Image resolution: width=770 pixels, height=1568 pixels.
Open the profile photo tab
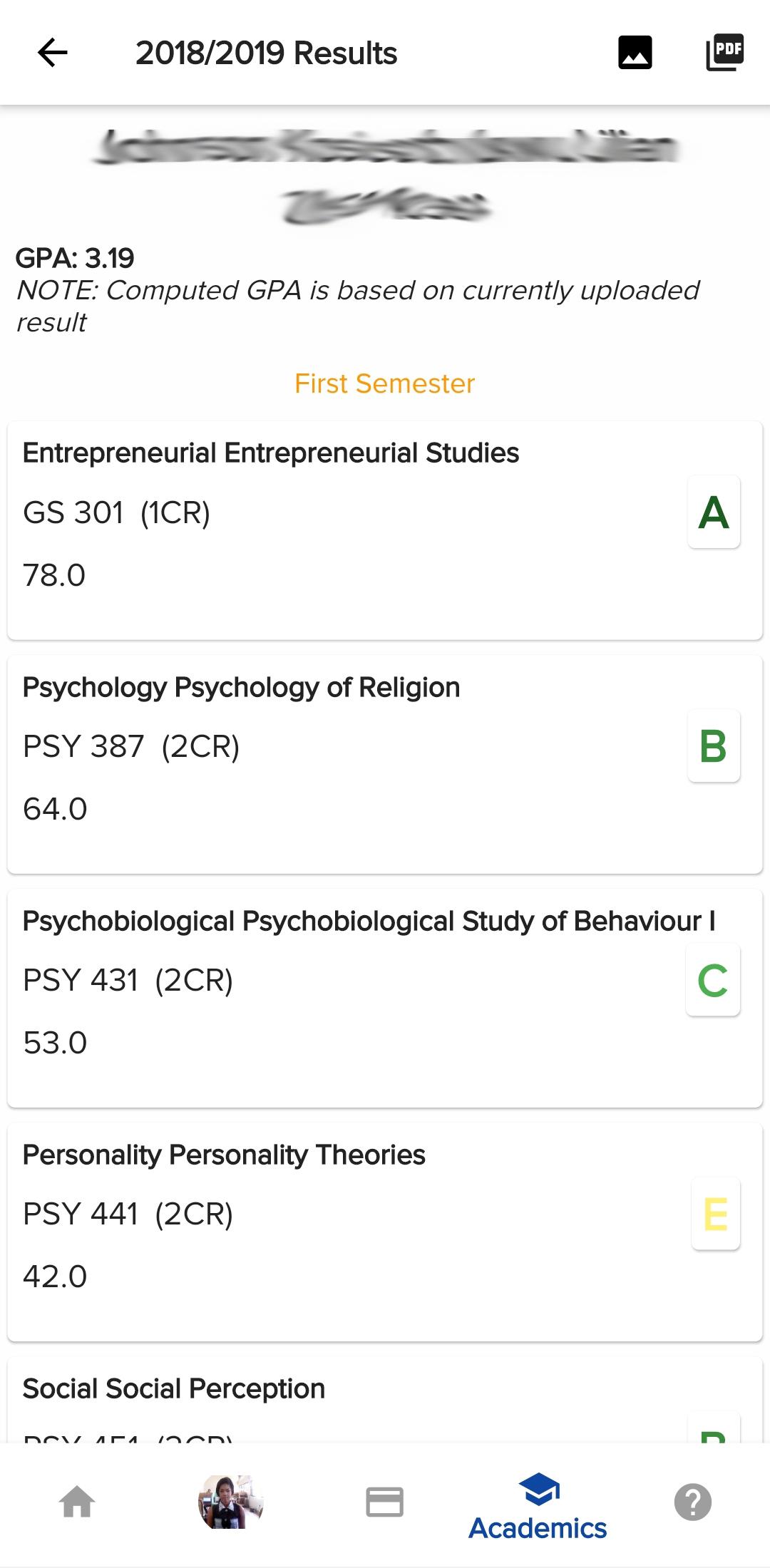pos(231,1502)
